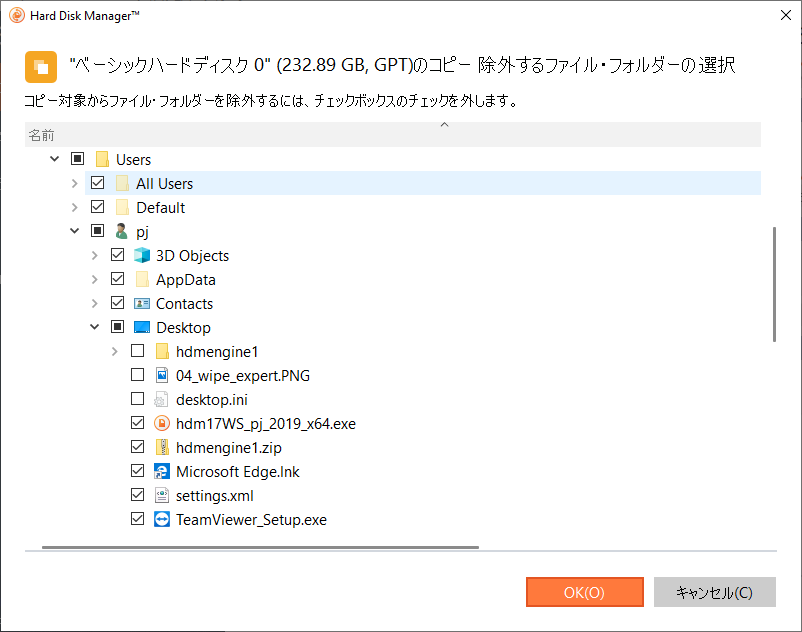Uncheck the settings.xml checkbox

[x=138, y=495]
